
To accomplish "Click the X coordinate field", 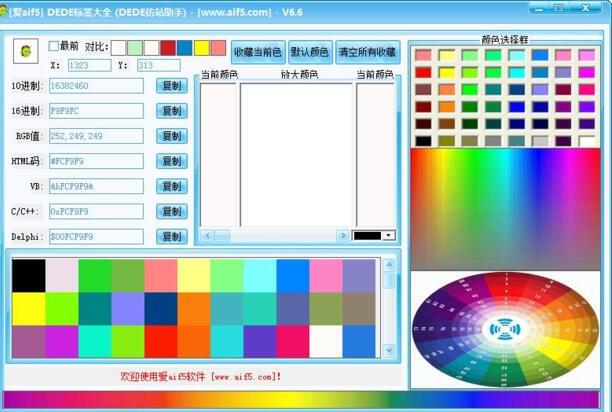I will pos(89,65).
